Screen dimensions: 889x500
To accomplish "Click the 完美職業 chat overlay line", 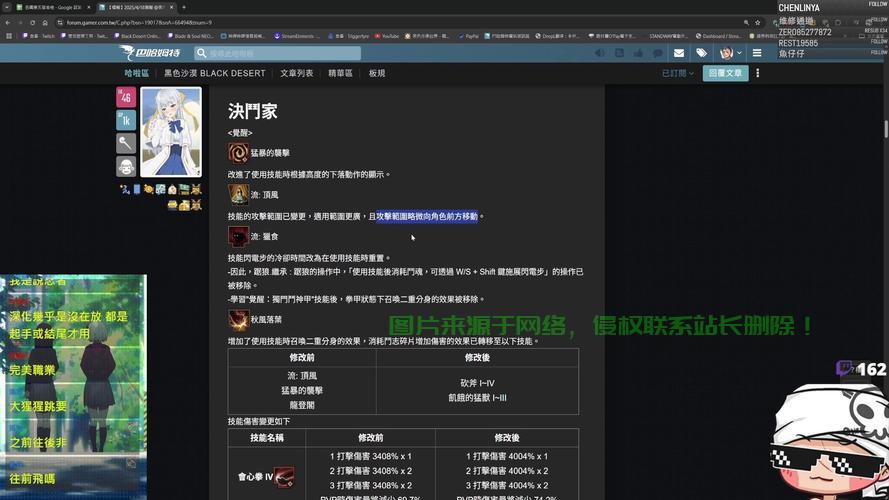I will pyautogui.click(x=32, y=371).
